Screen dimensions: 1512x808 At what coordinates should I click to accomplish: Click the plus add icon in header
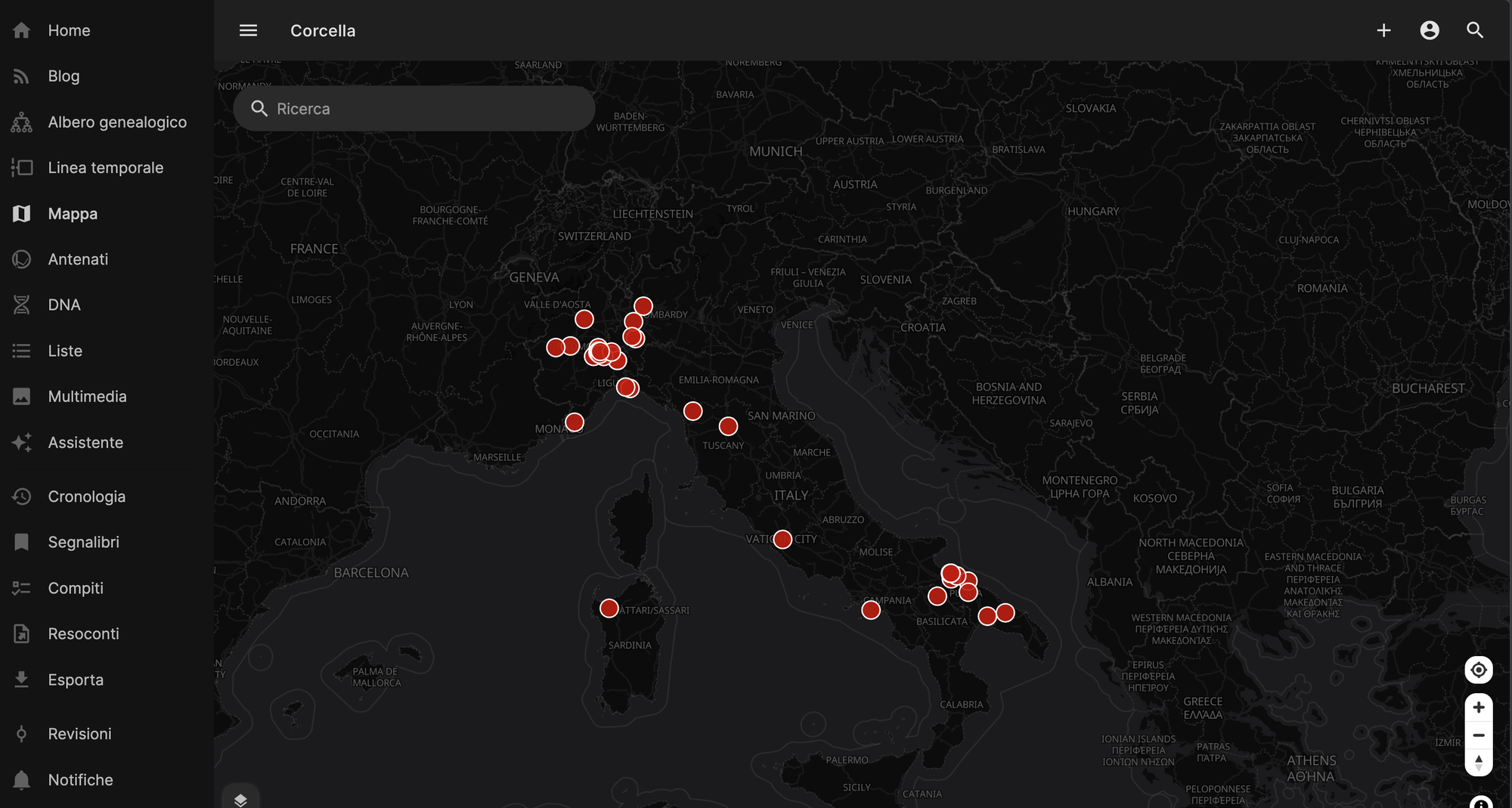(1383, 30)
